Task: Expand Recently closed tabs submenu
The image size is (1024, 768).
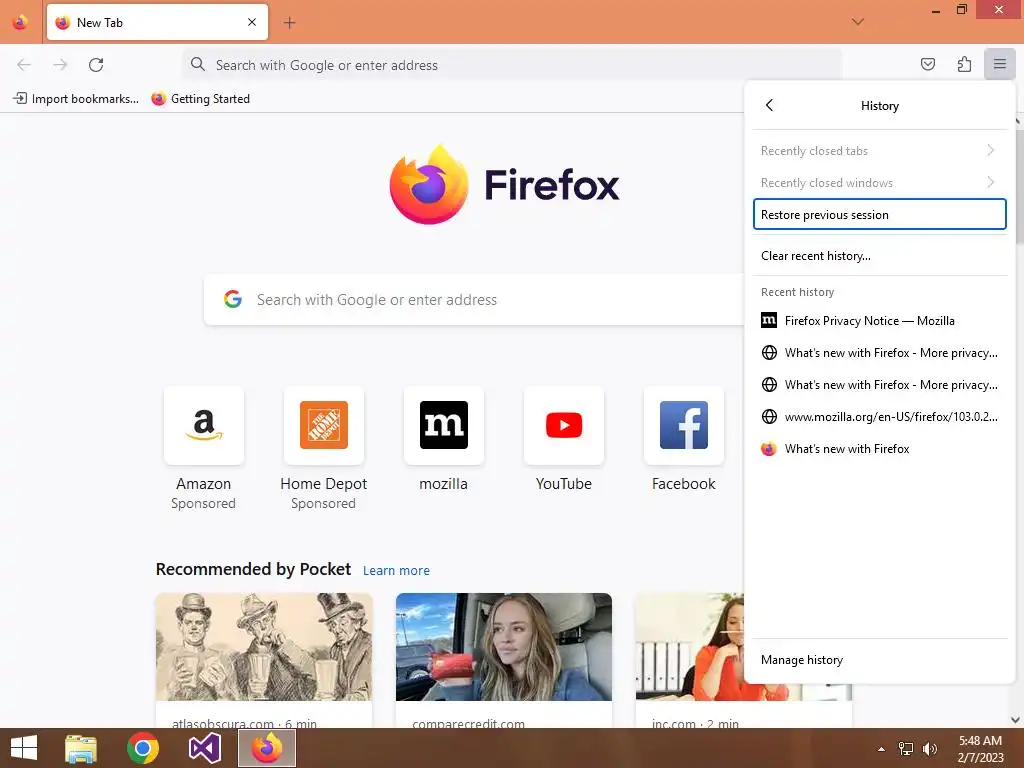Action: click(x=880, y=151)
